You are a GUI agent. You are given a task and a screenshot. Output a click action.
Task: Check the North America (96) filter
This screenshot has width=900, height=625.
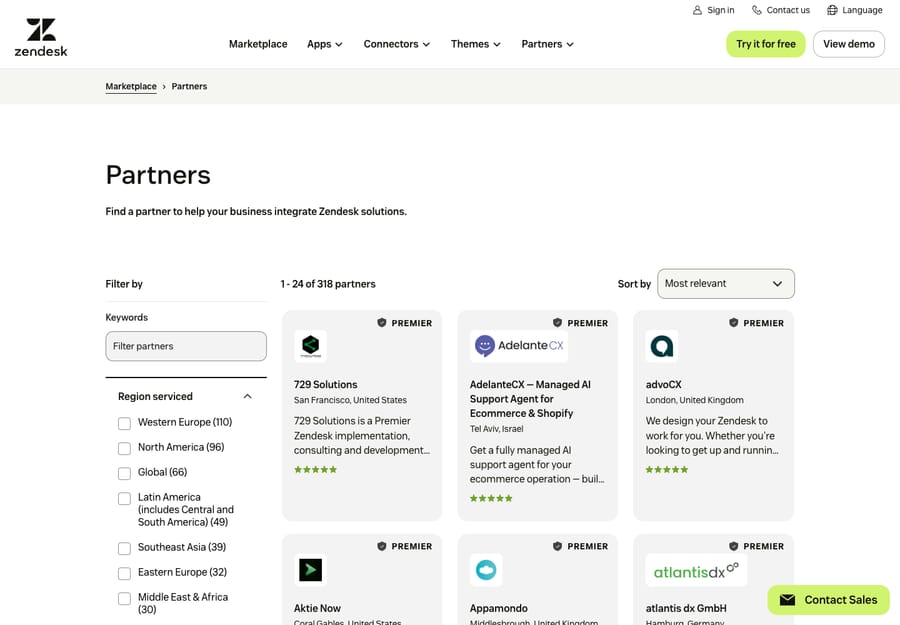click(125, 448)
